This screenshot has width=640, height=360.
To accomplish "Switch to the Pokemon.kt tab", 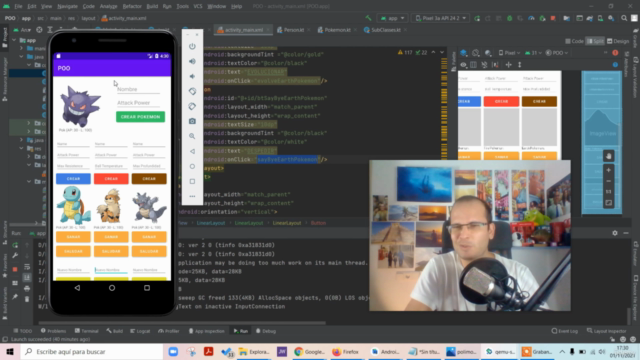I will [337, 30].
